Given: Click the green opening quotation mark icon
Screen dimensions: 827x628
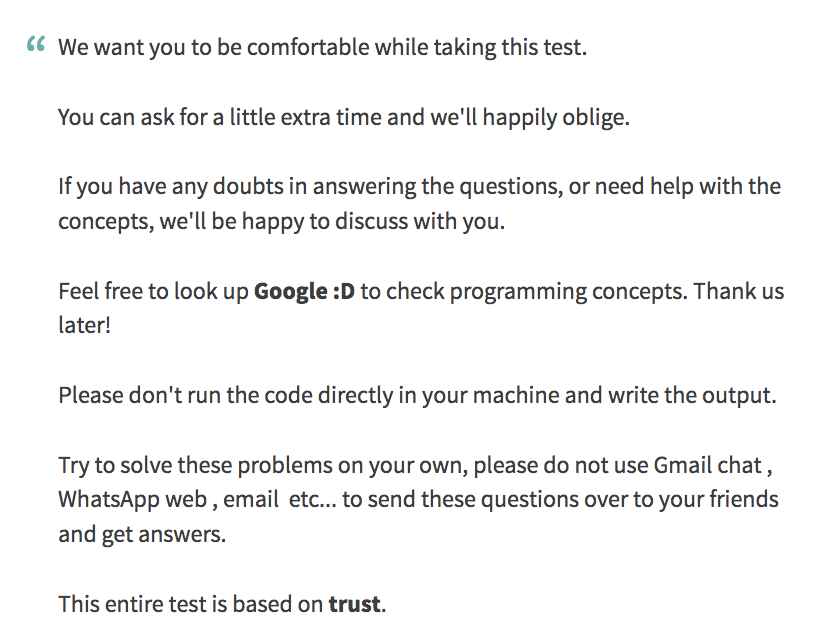Looking at the screenshot, I should tap(36, 46).
